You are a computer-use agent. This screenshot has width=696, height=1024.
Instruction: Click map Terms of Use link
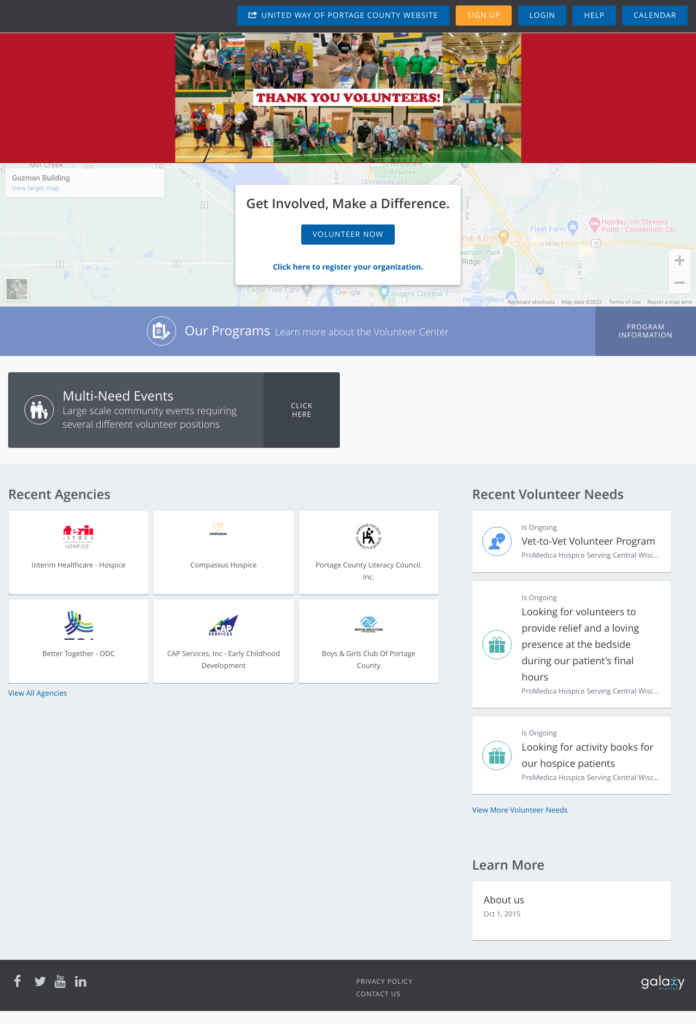coord(624,302)
